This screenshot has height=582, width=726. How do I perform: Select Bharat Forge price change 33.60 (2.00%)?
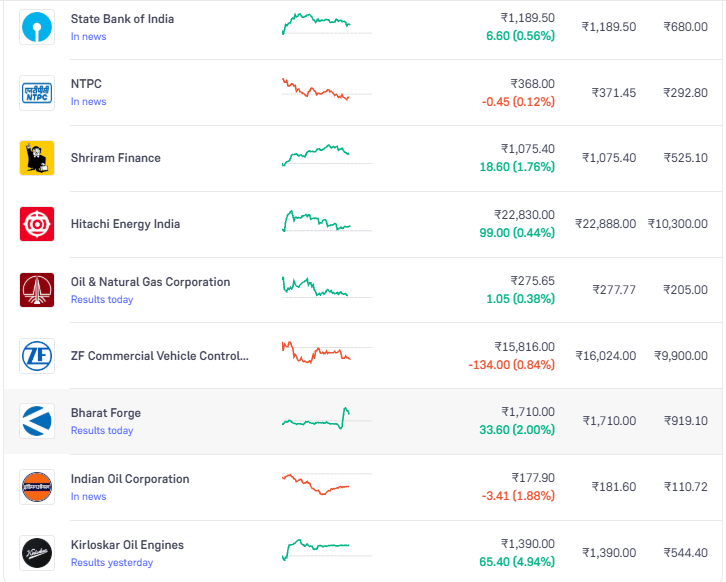[x=517, y=430]
